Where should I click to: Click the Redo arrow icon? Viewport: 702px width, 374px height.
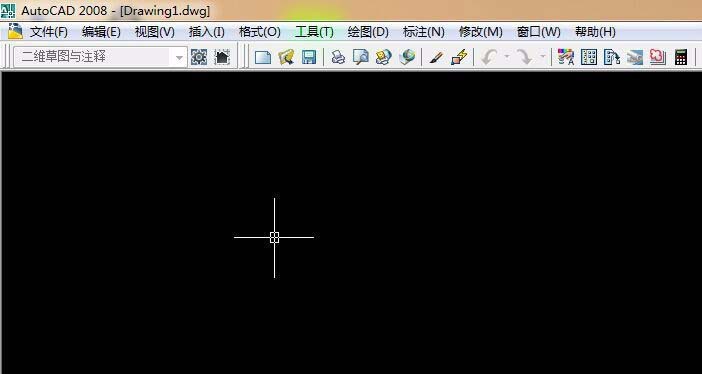coord(523,57)
